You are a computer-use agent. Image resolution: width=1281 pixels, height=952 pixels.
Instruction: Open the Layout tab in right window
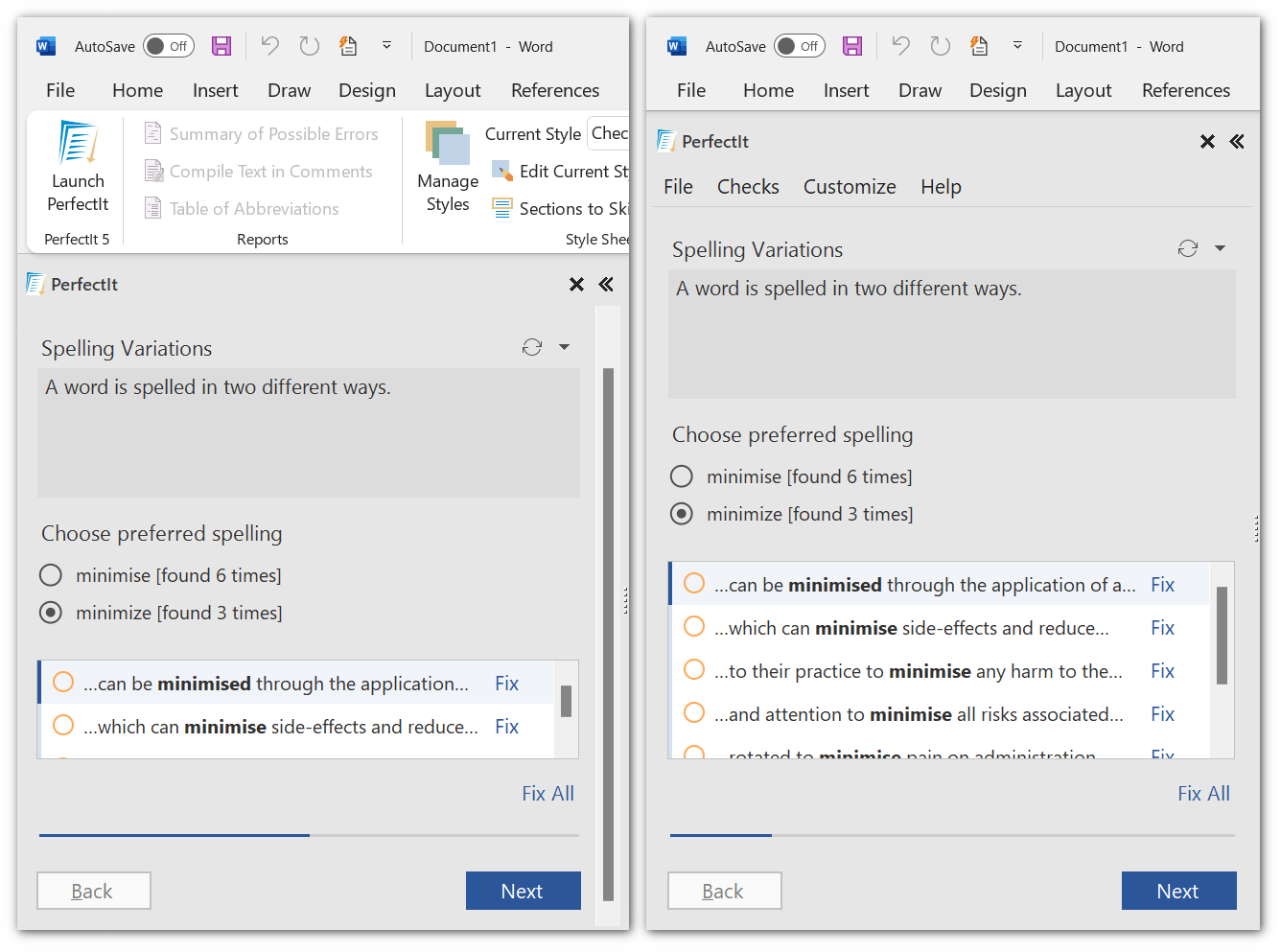[x=1083, y=90]
